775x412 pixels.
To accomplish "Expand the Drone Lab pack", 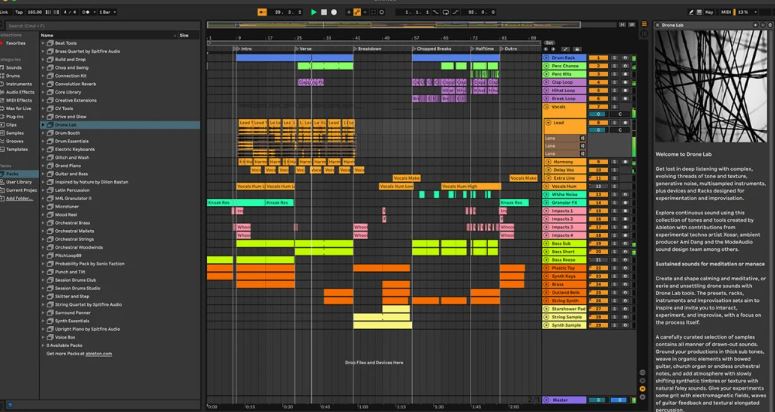I will (x=43, y=125).
